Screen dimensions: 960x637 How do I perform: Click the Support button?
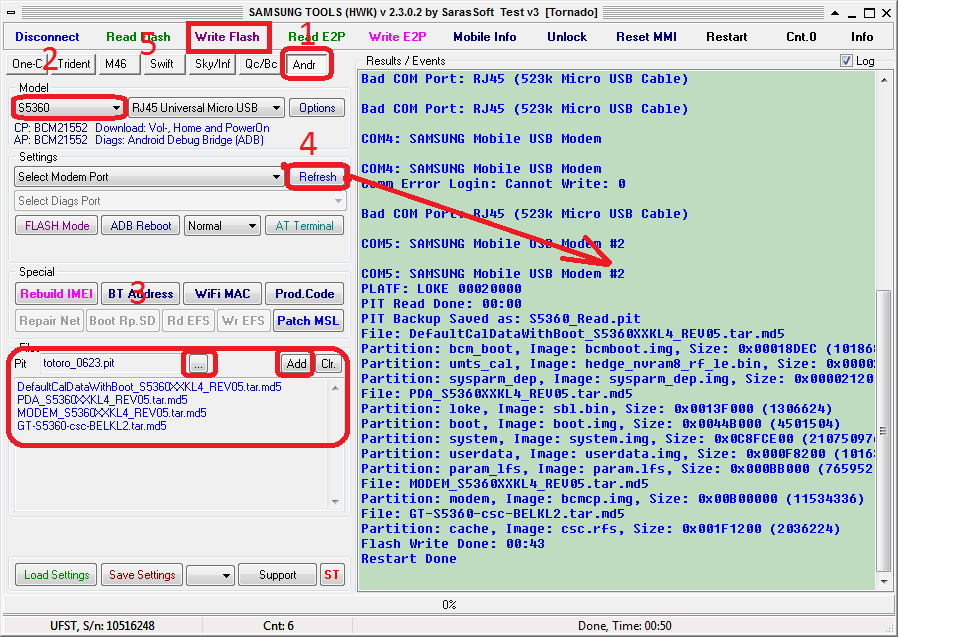(277, 575)
